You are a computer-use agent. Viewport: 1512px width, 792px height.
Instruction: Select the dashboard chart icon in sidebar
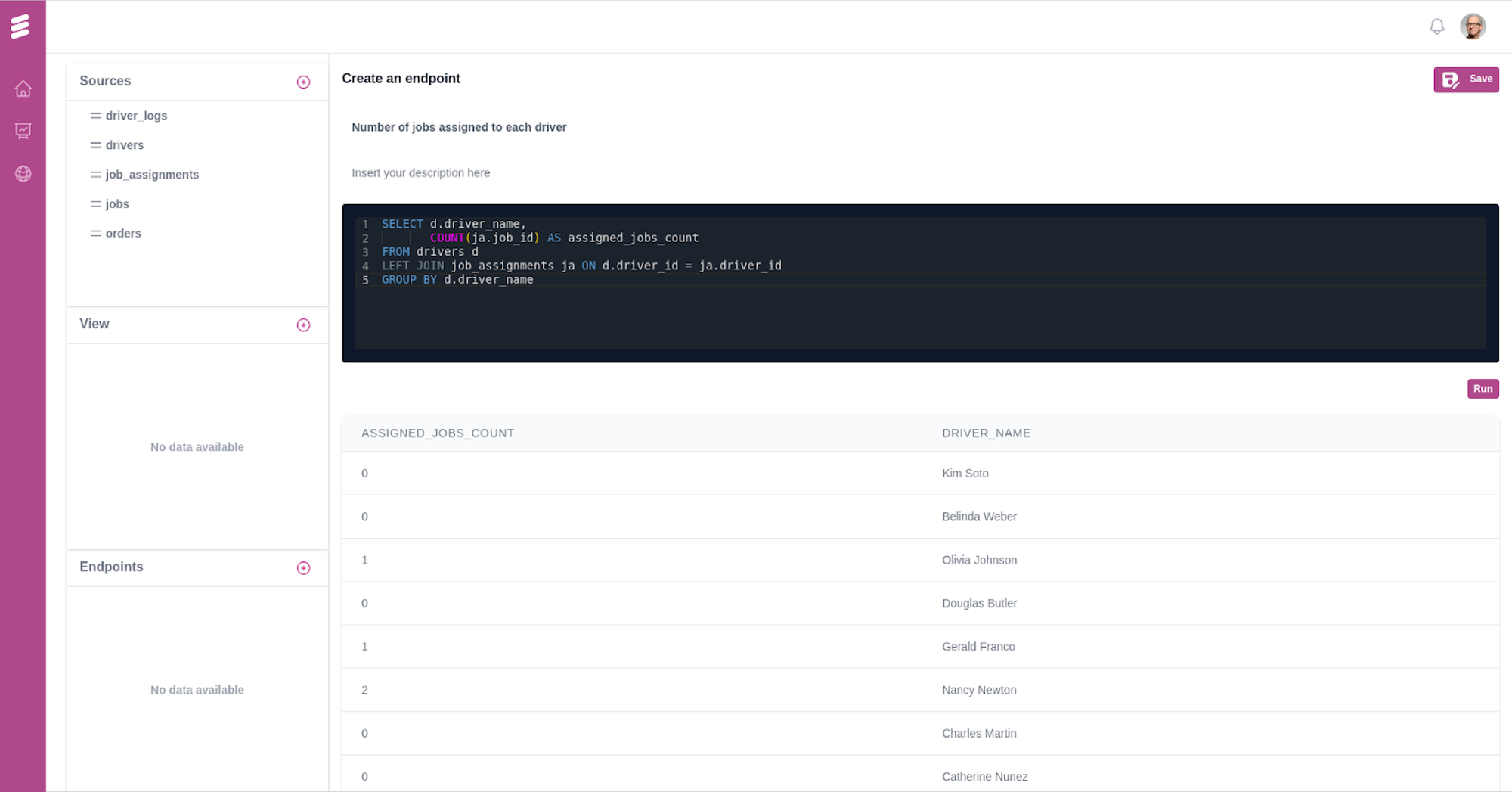click(x=23, y=130)
